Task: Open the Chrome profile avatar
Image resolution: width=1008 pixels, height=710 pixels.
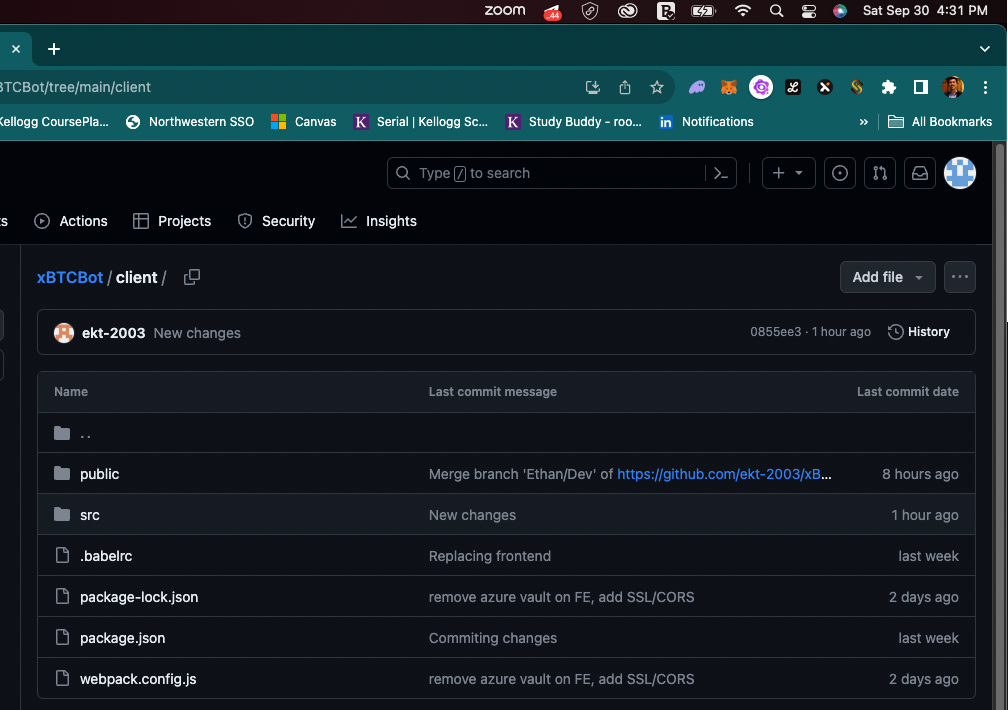Action: coord(953,87)
